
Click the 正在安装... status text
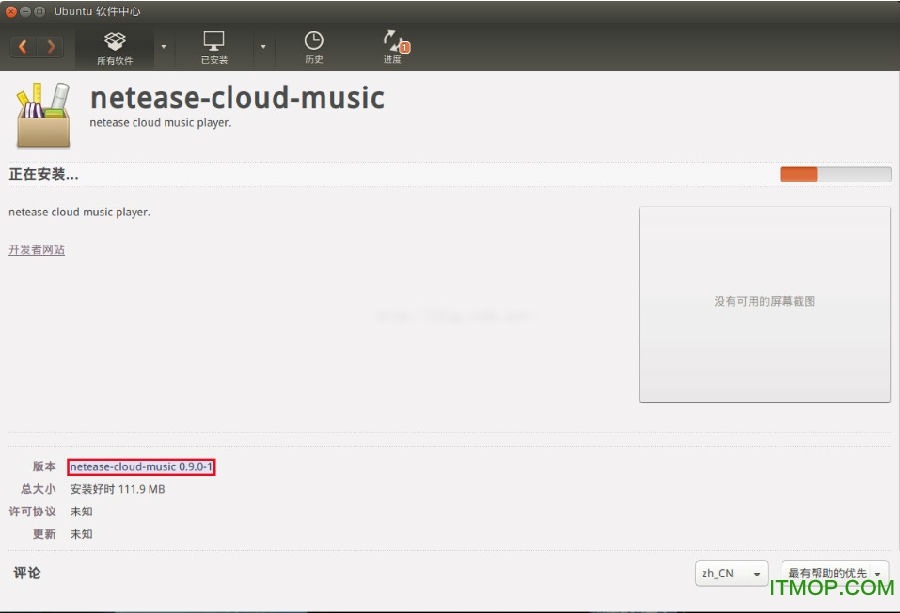pyautogui.click(x=44, y=174)
